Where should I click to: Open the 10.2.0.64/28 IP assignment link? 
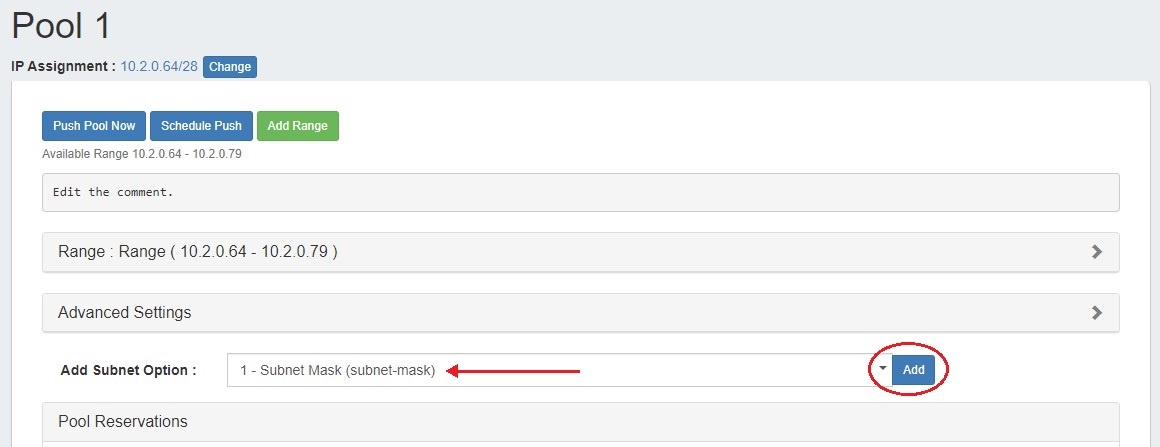point(159,67)
